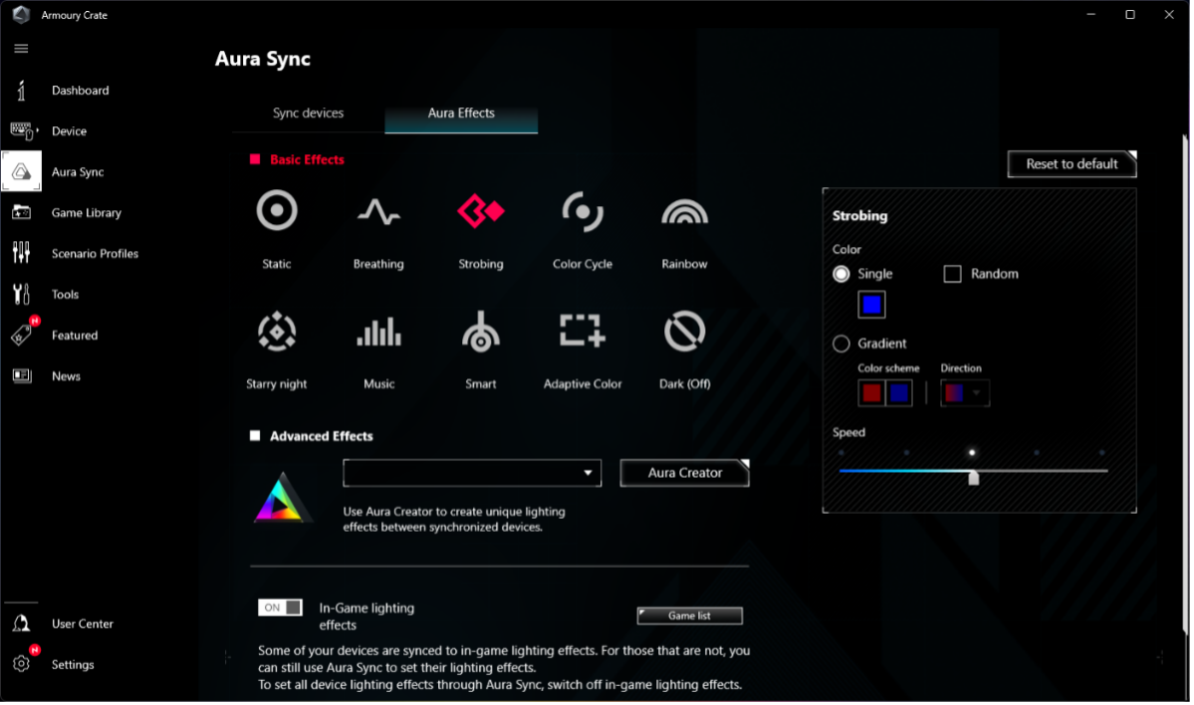Enable the Random color checkbox
This screenshot has width=1194, height=705.
(x=953, y=274)
